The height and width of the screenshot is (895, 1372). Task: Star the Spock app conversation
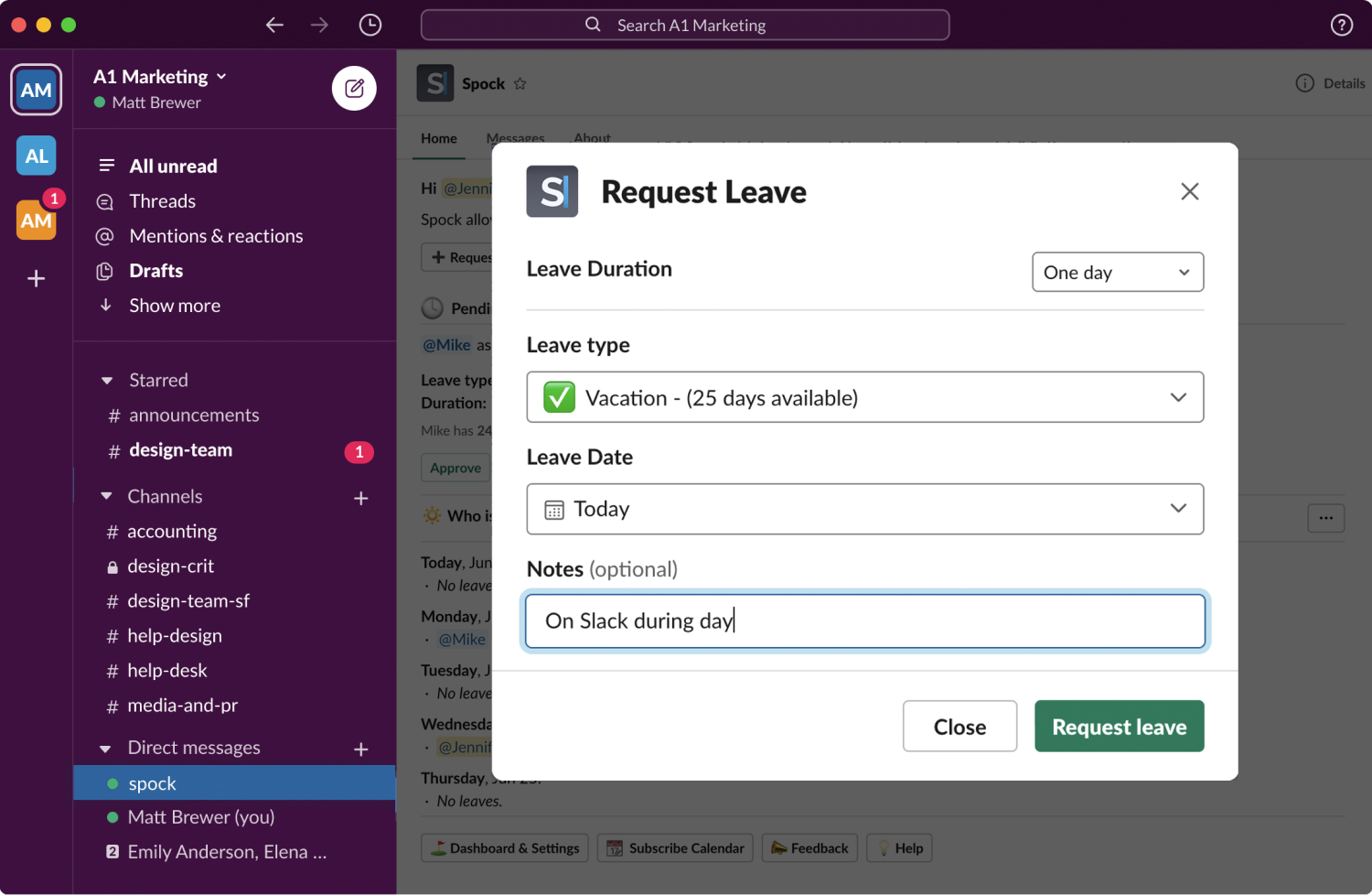(x=520, y=84)
